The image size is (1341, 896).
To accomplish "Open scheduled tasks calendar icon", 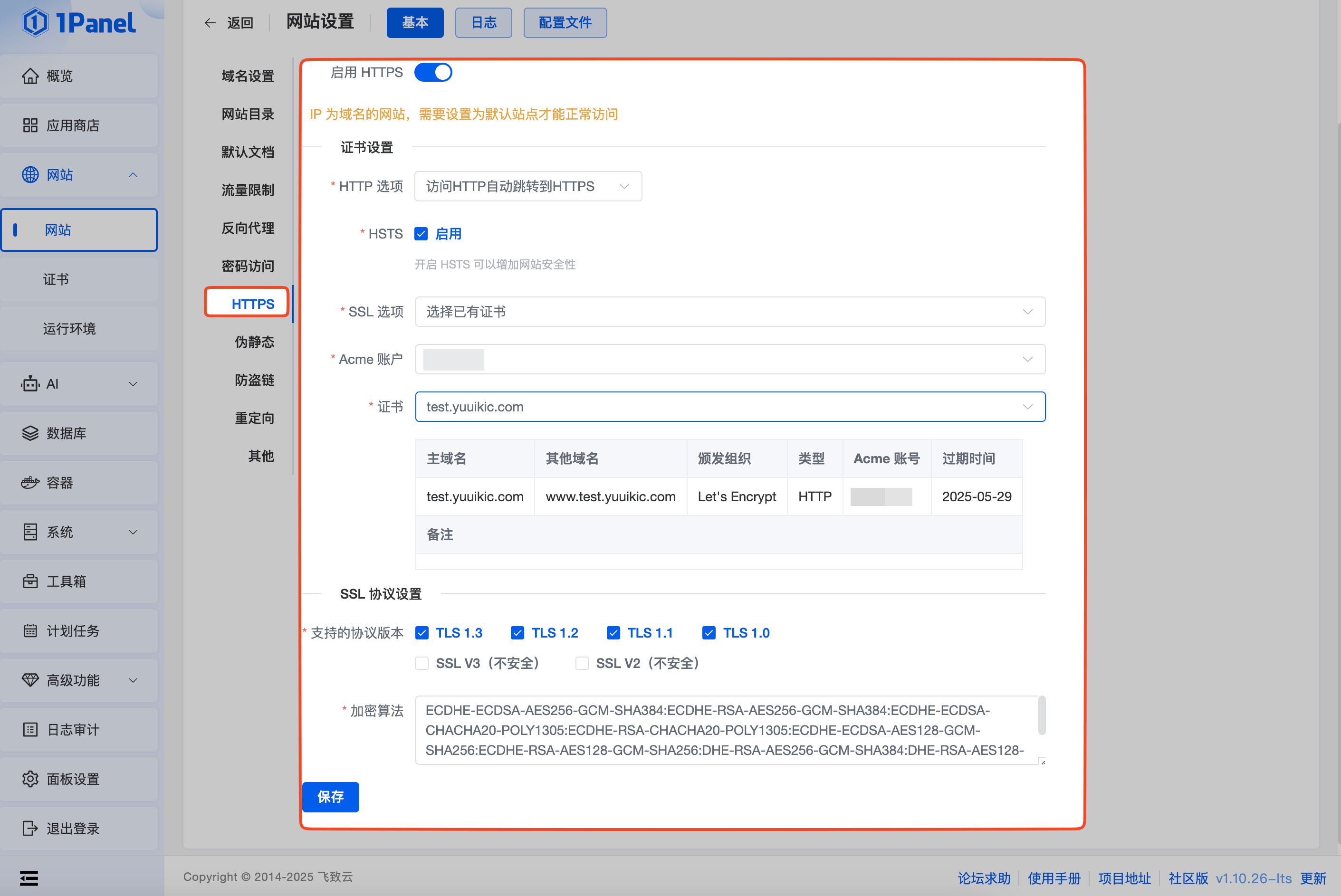I will [30, 631].
